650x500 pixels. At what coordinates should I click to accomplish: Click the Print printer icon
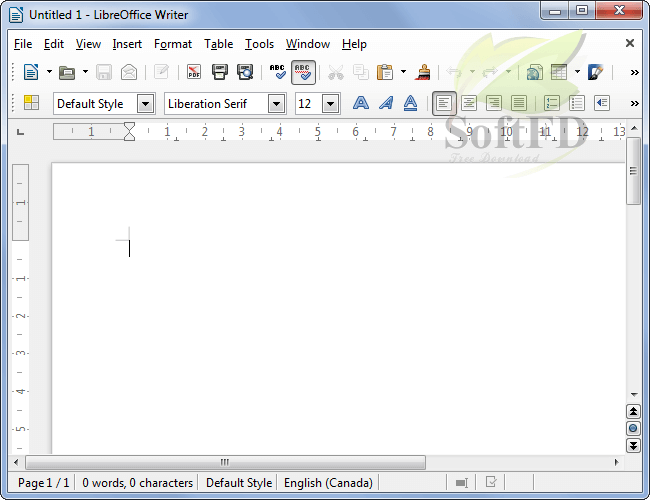click(220, 72)
